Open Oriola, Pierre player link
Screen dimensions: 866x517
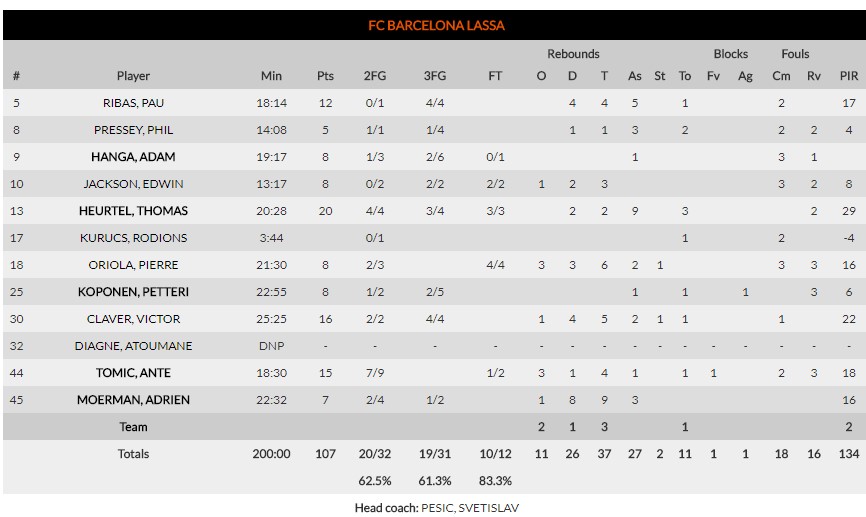[x=133, y=265]
